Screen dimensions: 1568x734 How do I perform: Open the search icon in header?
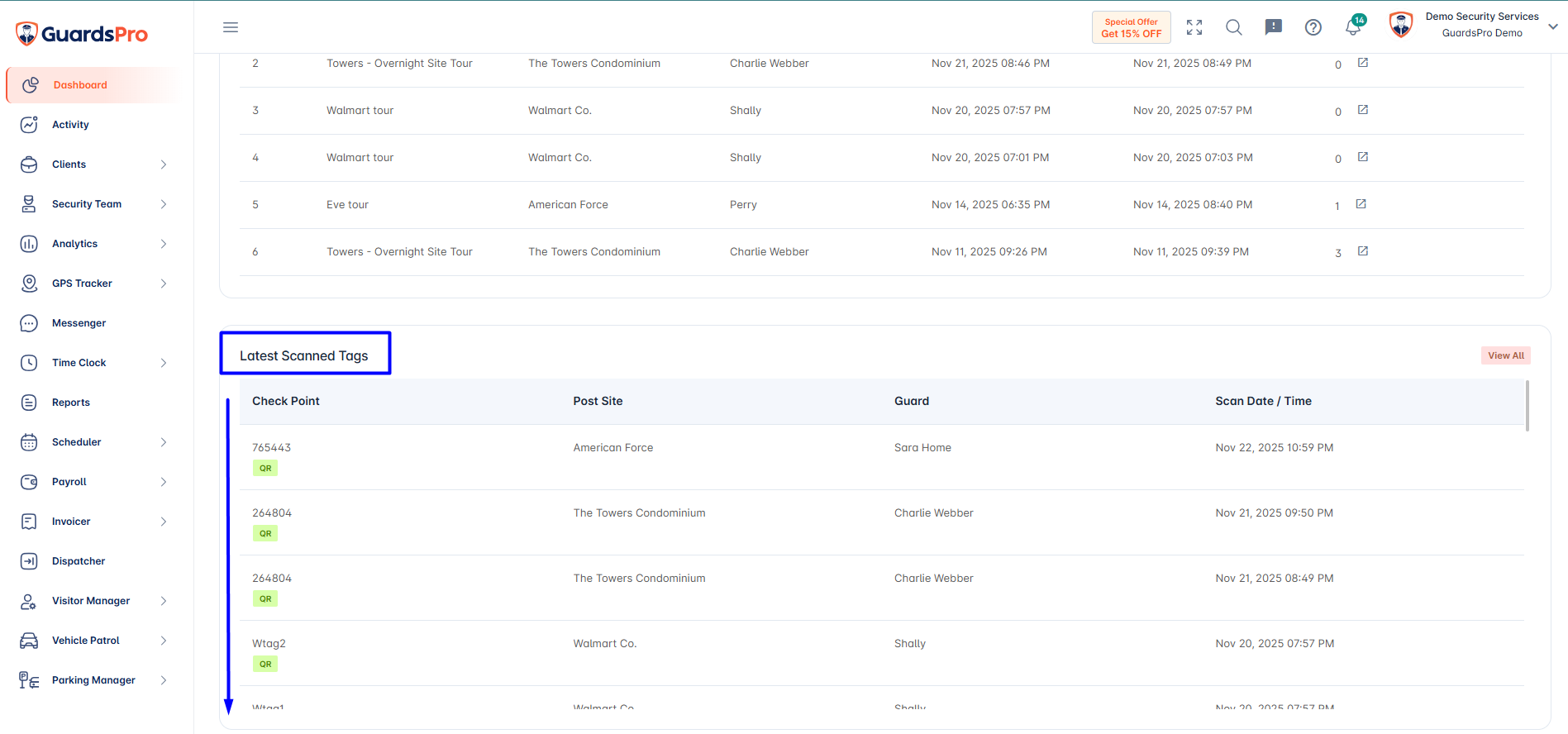click(1234, 27)
